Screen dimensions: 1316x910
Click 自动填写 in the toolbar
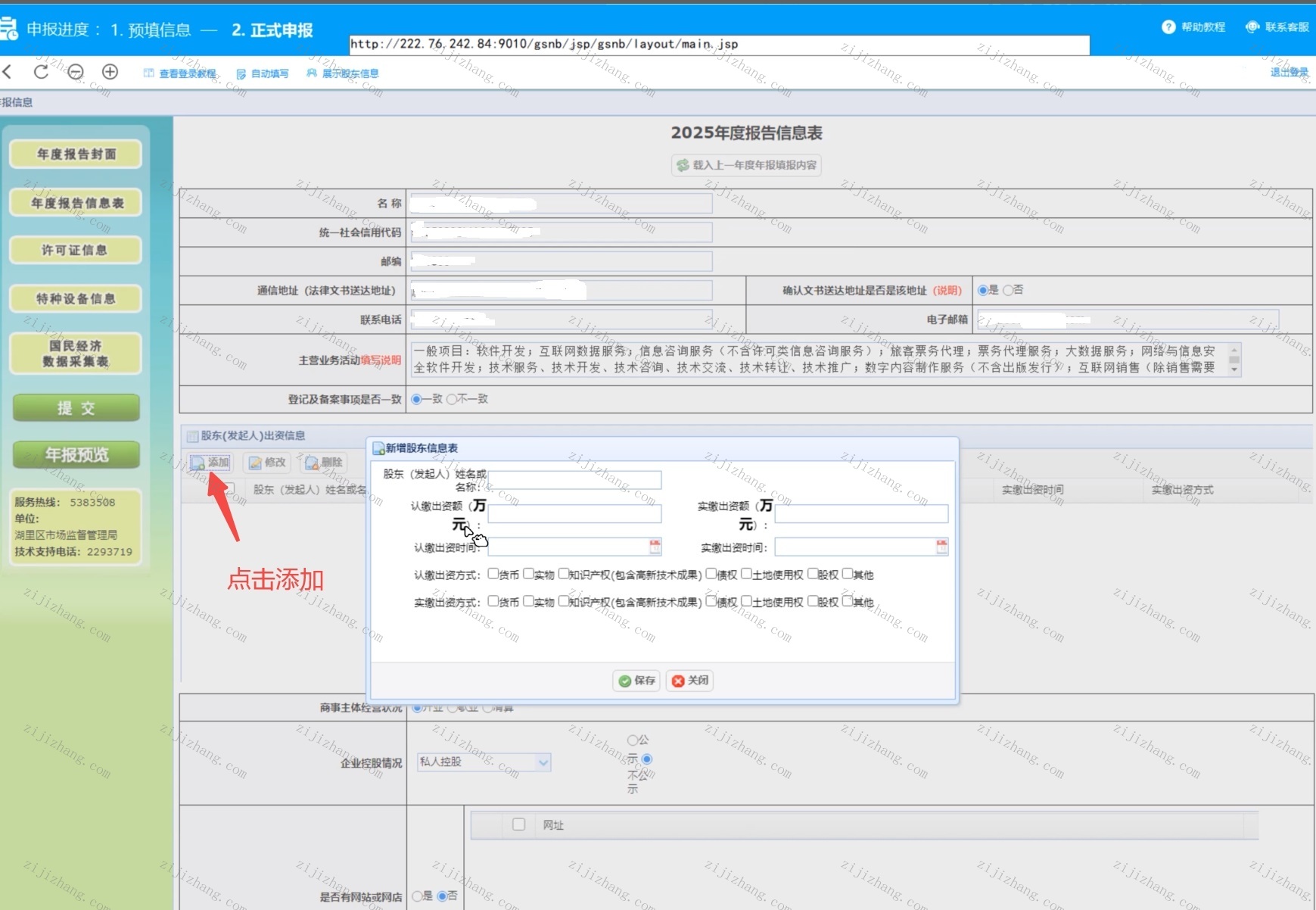pyautogui.click(x=263, y=73)
